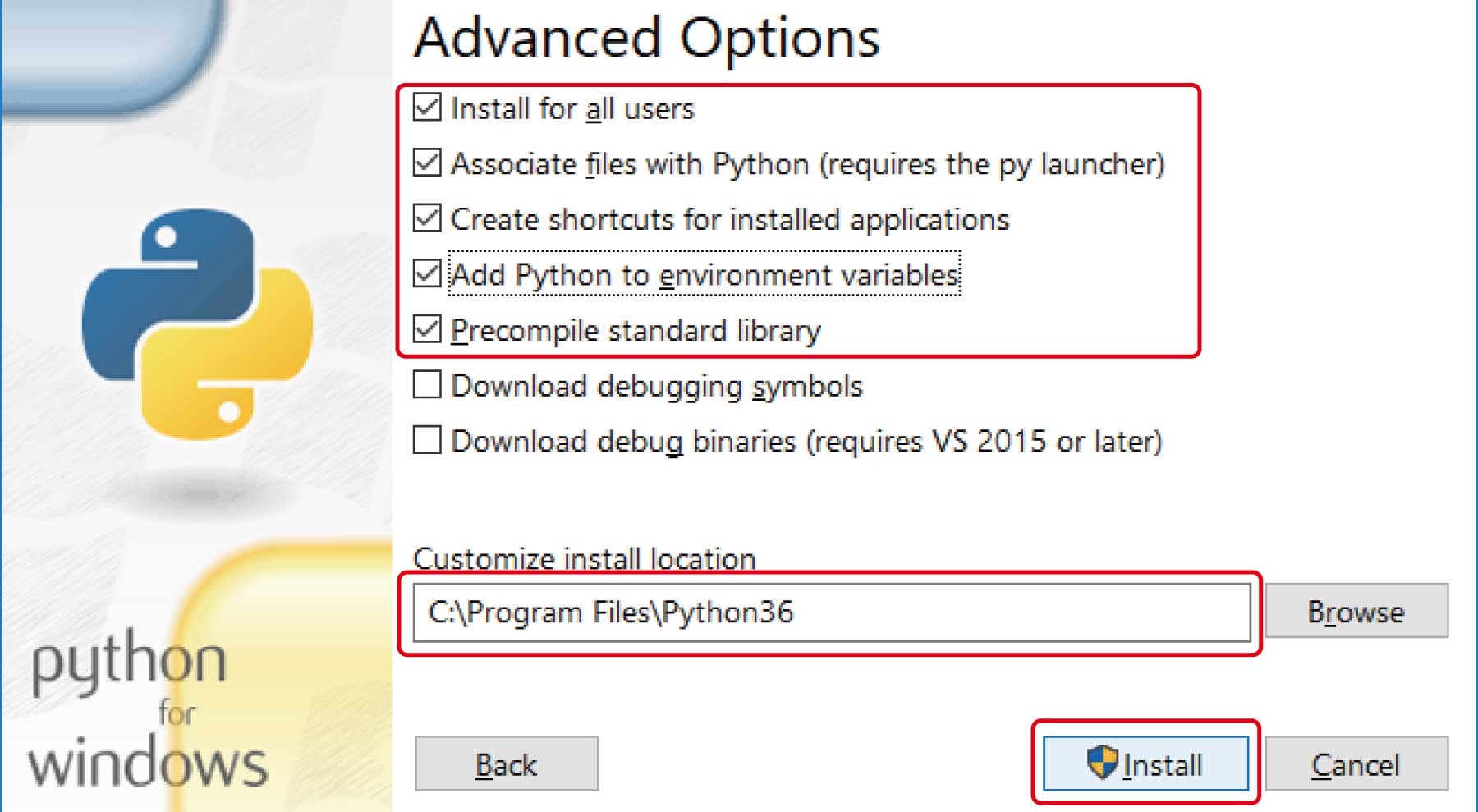Click the Precompile standard library label text

[x=636, y=331]
